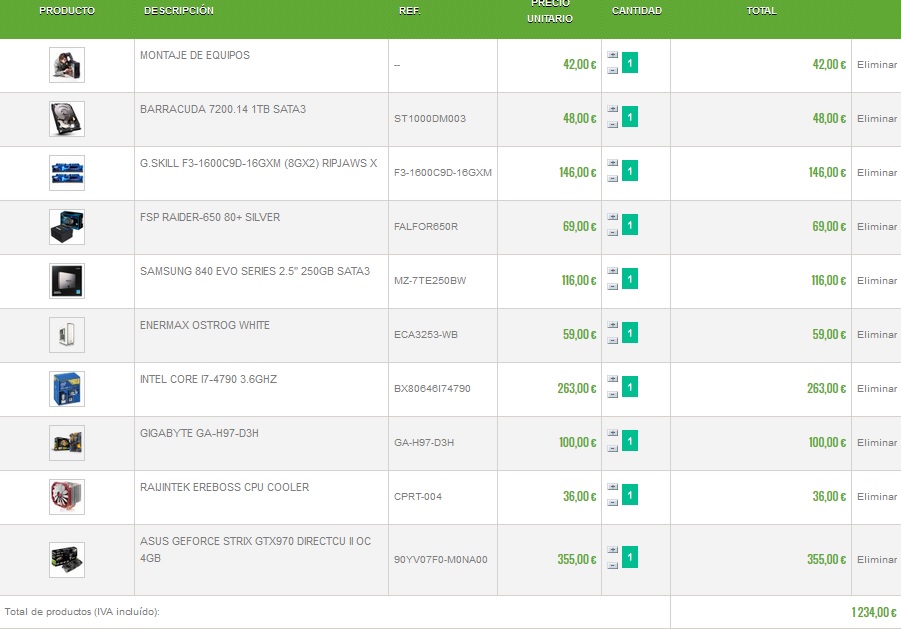The width and height of the screenshot is (901, 629).
Task: Open BARRACUDA 7200.14 1TB SATA3 description
Action: tap(223, 110)
